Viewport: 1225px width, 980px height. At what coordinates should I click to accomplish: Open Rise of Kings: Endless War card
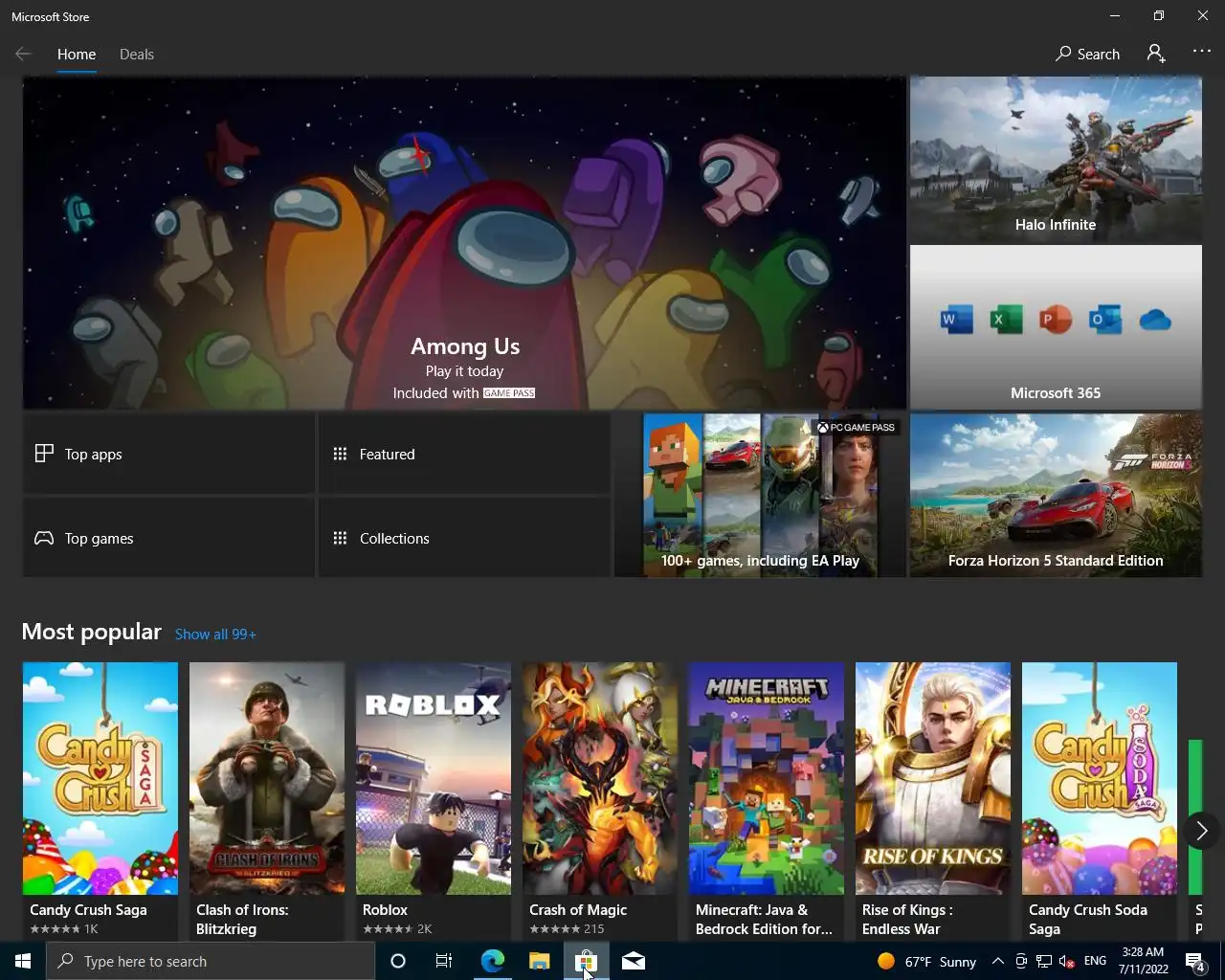[933, 800]
